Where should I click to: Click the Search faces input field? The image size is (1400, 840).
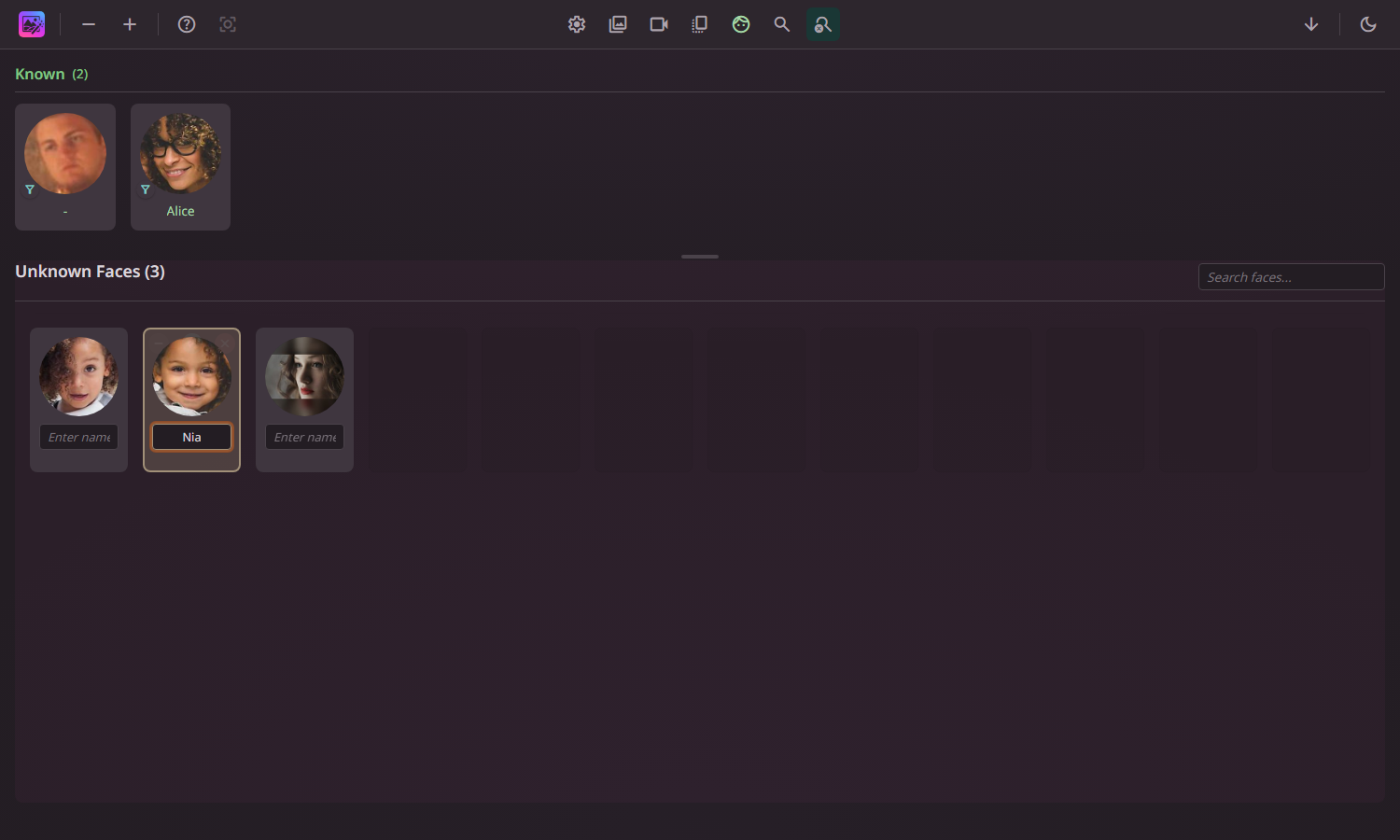[x=1291, y=276]
